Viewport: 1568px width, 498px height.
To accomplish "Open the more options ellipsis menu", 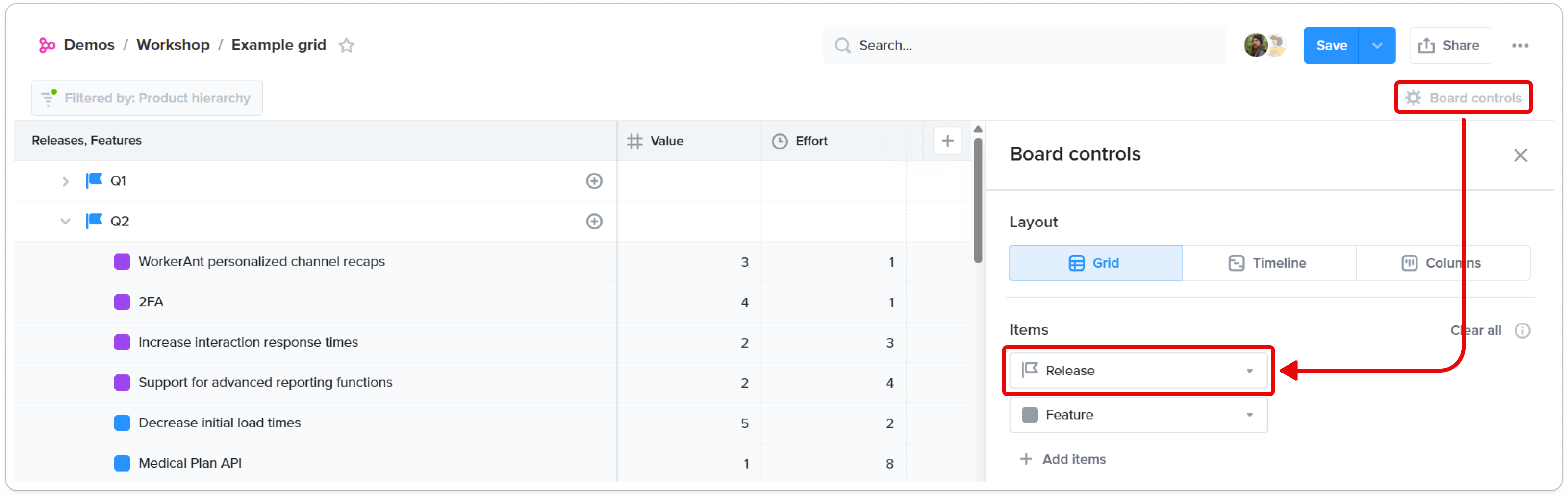I will point(1520,45).
